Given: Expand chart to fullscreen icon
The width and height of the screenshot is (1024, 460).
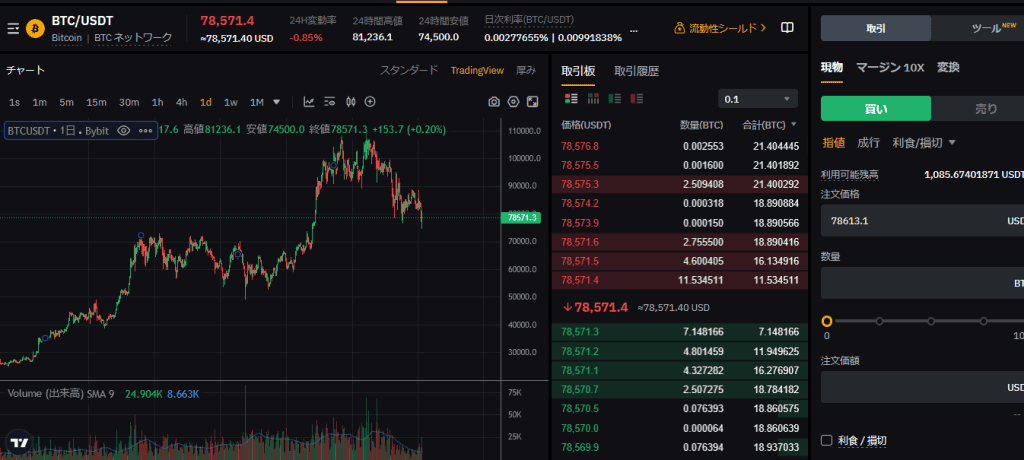Looking at the screenshot, I should [x=533, y=102].
